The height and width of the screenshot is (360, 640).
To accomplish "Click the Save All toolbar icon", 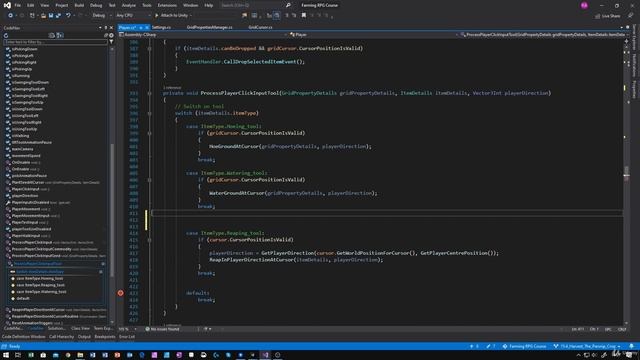I will 58,16.
